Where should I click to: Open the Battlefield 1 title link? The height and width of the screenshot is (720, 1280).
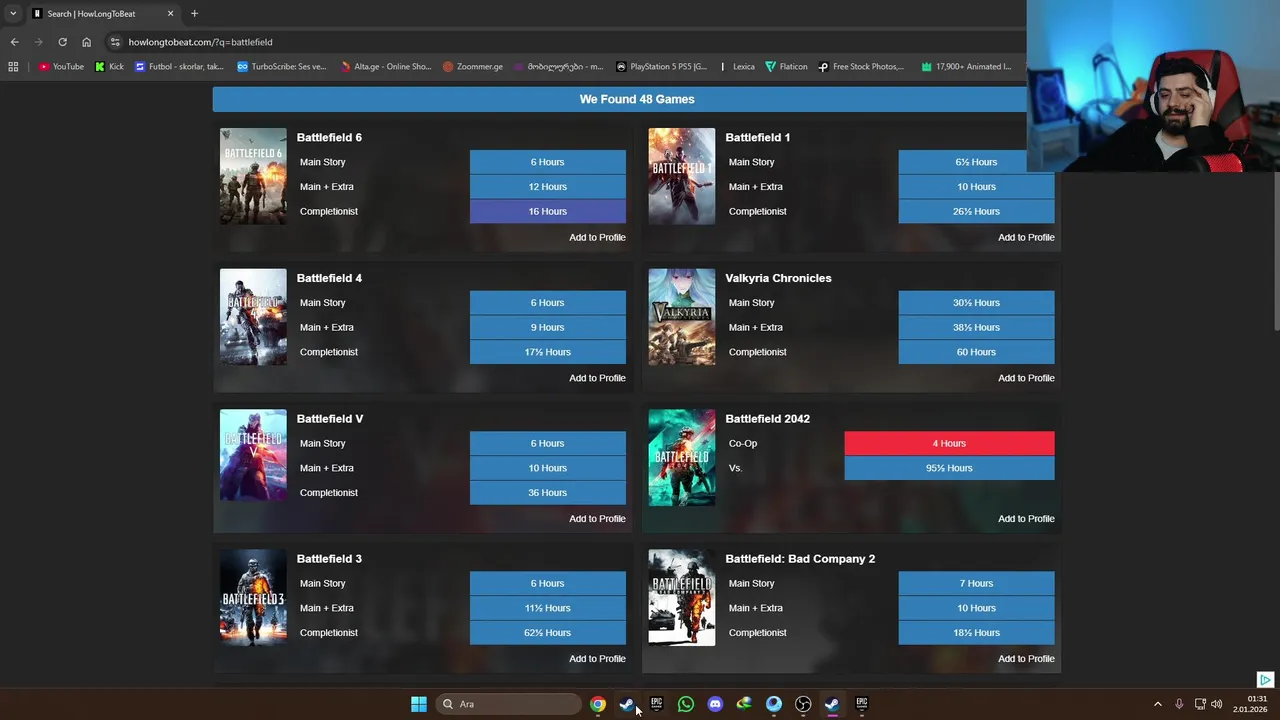click(x=758, y=137)
